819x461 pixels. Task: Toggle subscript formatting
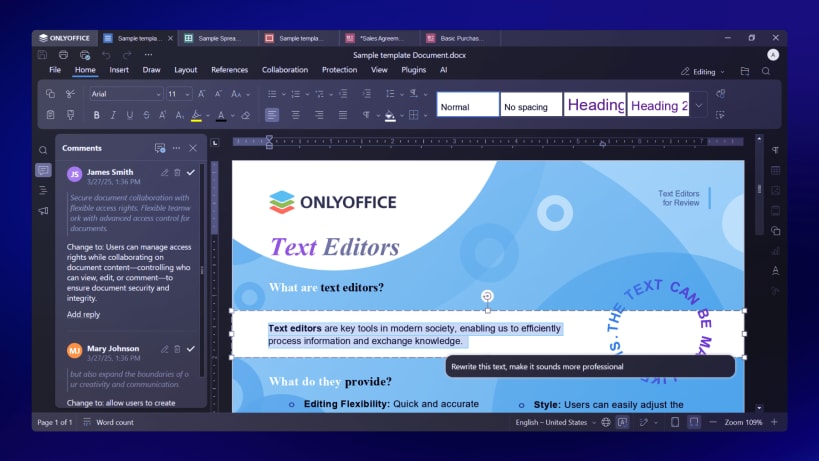pyautogui.click(x=179, y=115)
